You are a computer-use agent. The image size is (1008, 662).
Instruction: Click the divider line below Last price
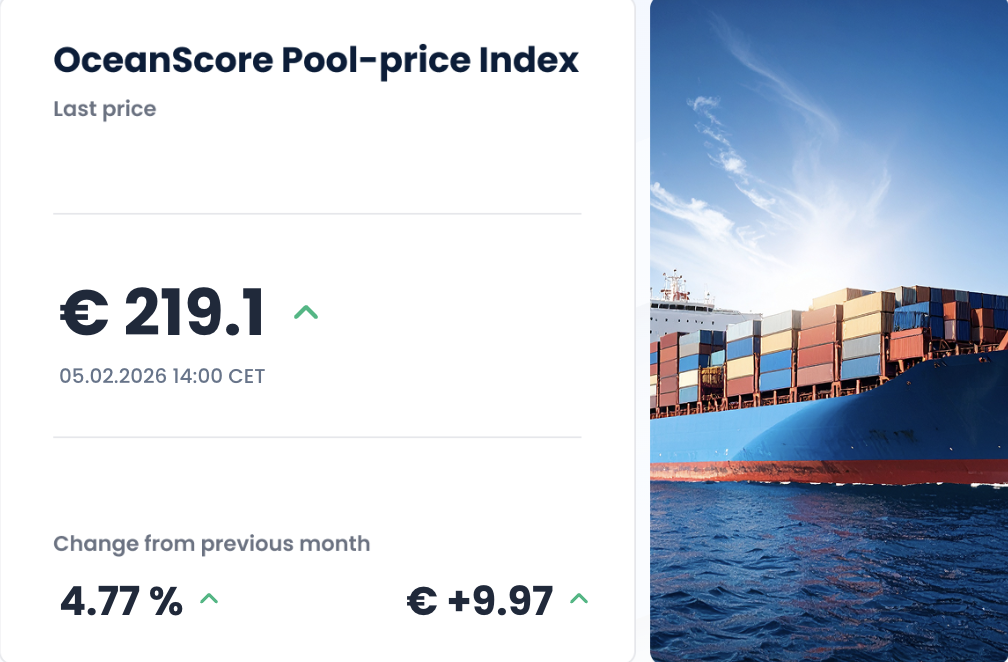pos(316,213)
